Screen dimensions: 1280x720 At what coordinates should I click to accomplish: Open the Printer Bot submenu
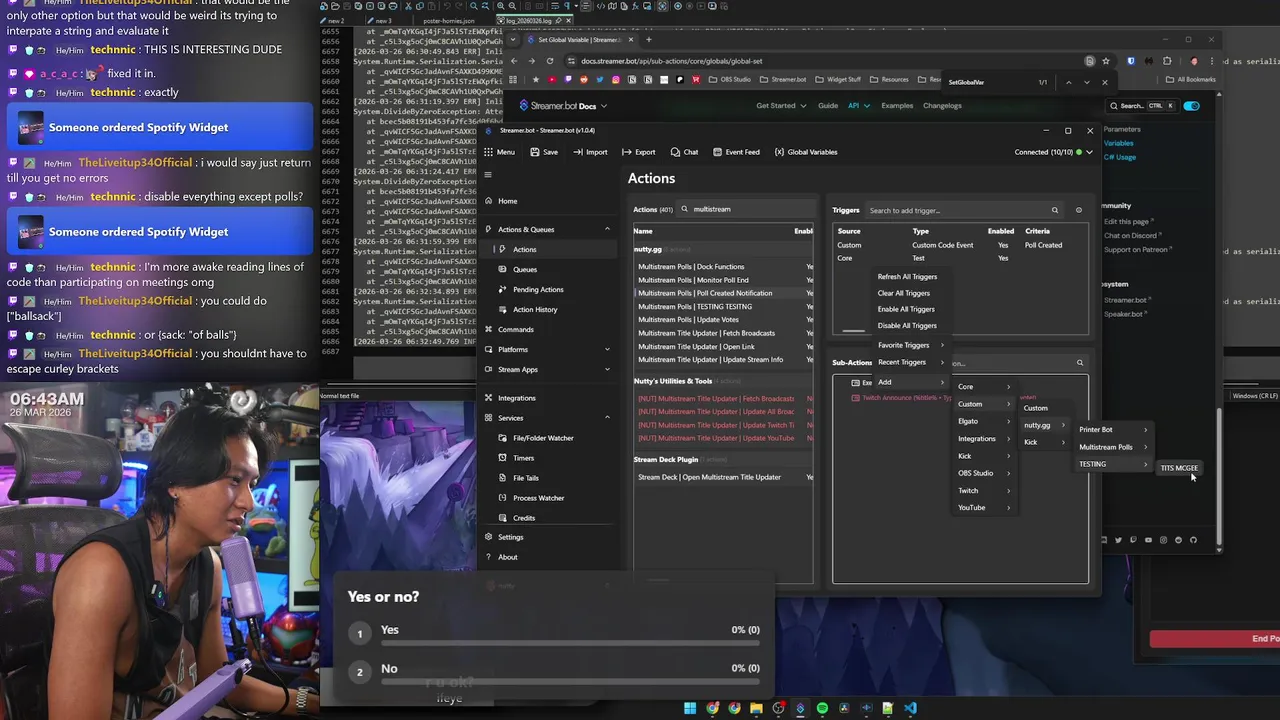pyautogui.click(x=1113, y=430)
